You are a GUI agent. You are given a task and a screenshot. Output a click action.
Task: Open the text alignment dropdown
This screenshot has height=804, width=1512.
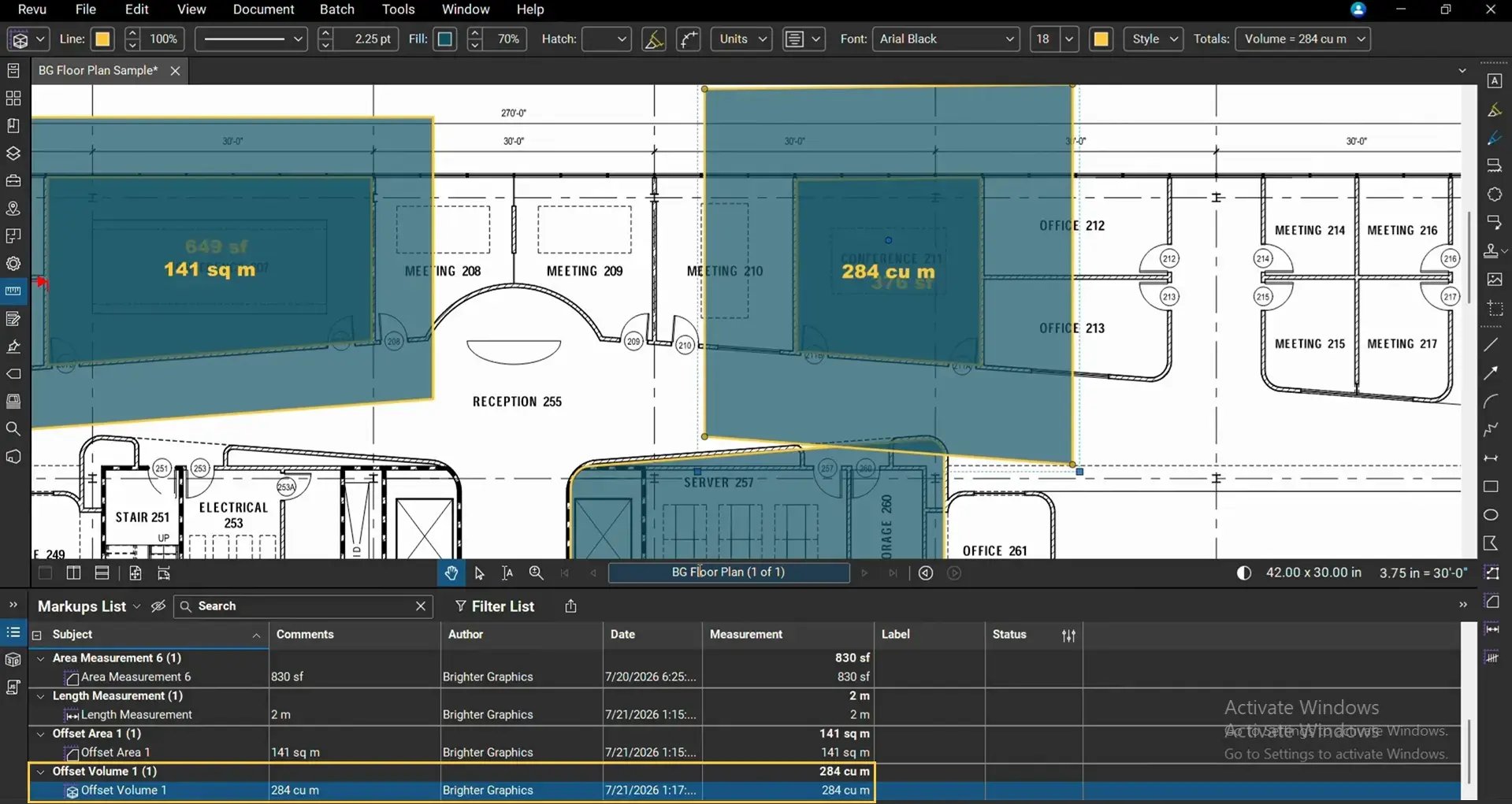[804, 39]
